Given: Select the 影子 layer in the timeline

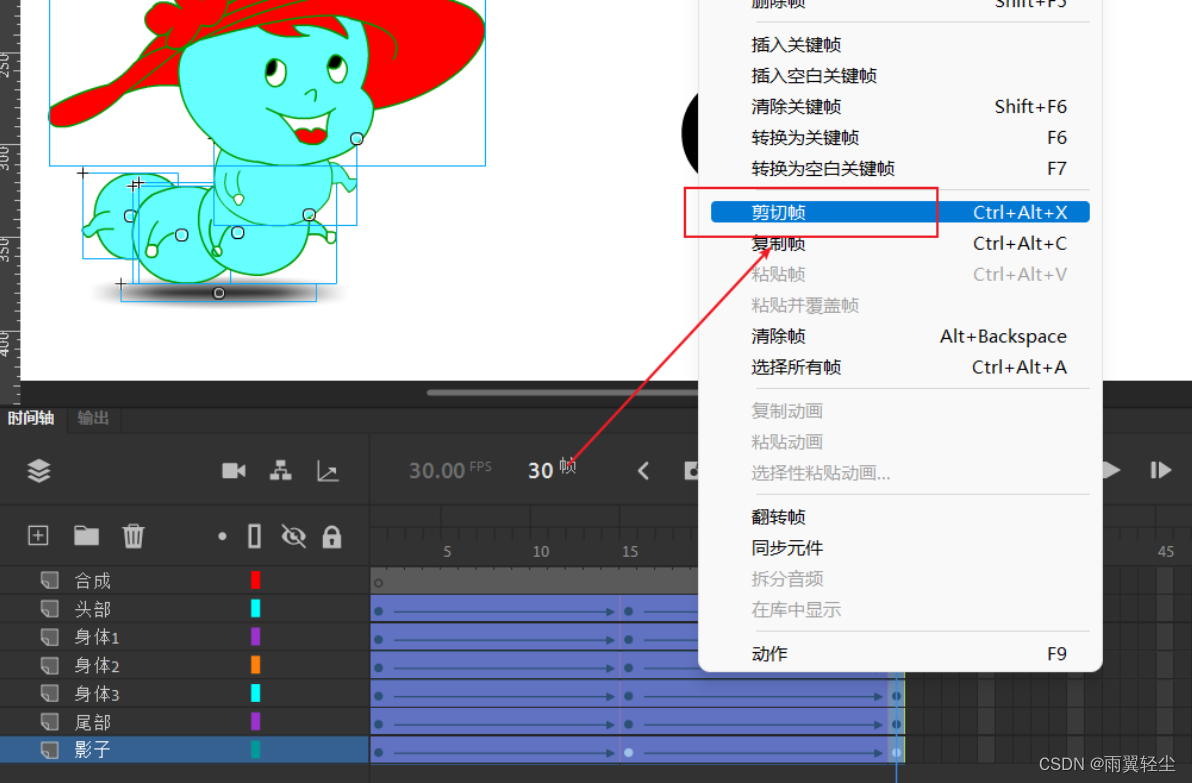Looking at the screenshot, I should [x=93, y=750].
